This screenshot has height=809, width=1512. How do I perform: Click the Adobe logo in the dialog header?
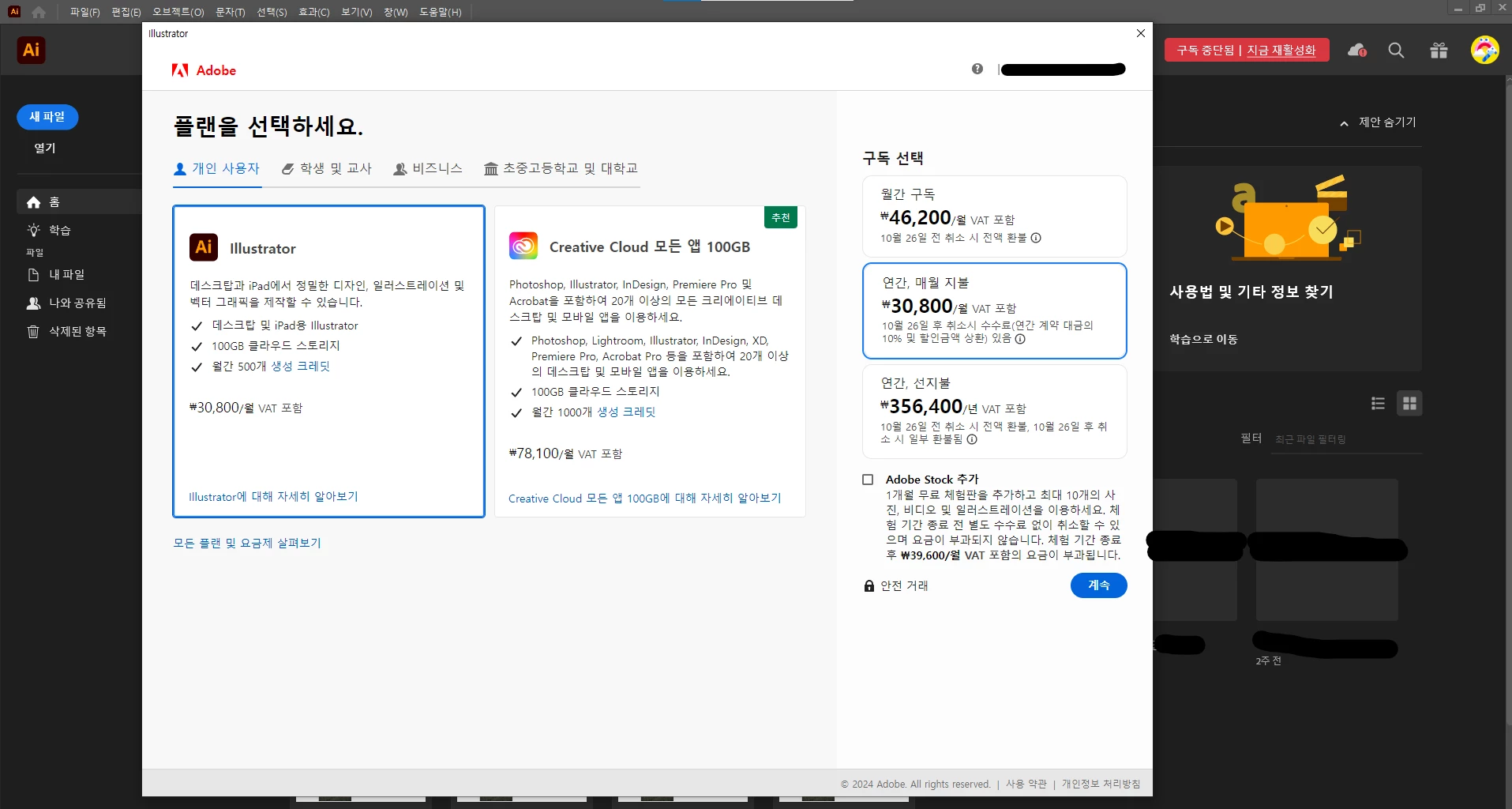(x=204, y=70)
